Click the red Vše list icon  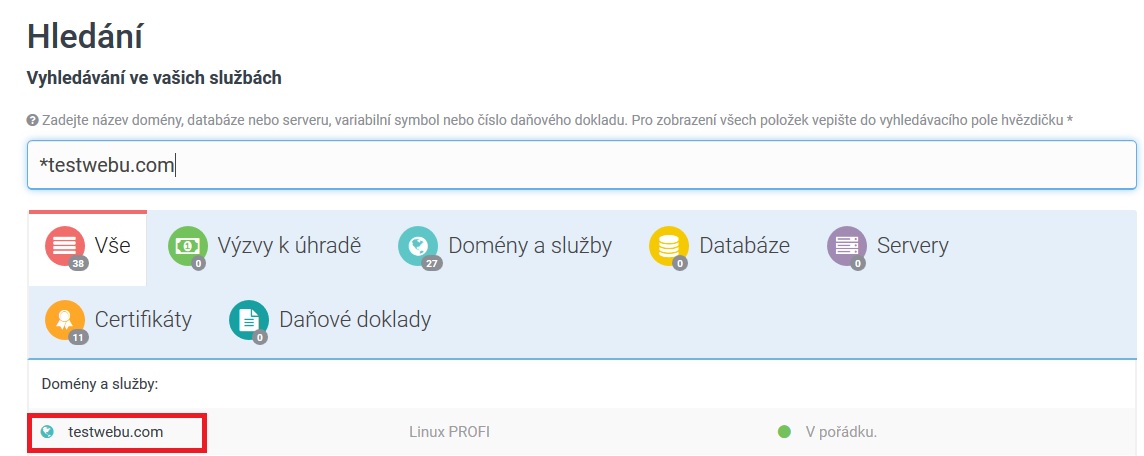(x=65, y=245)
